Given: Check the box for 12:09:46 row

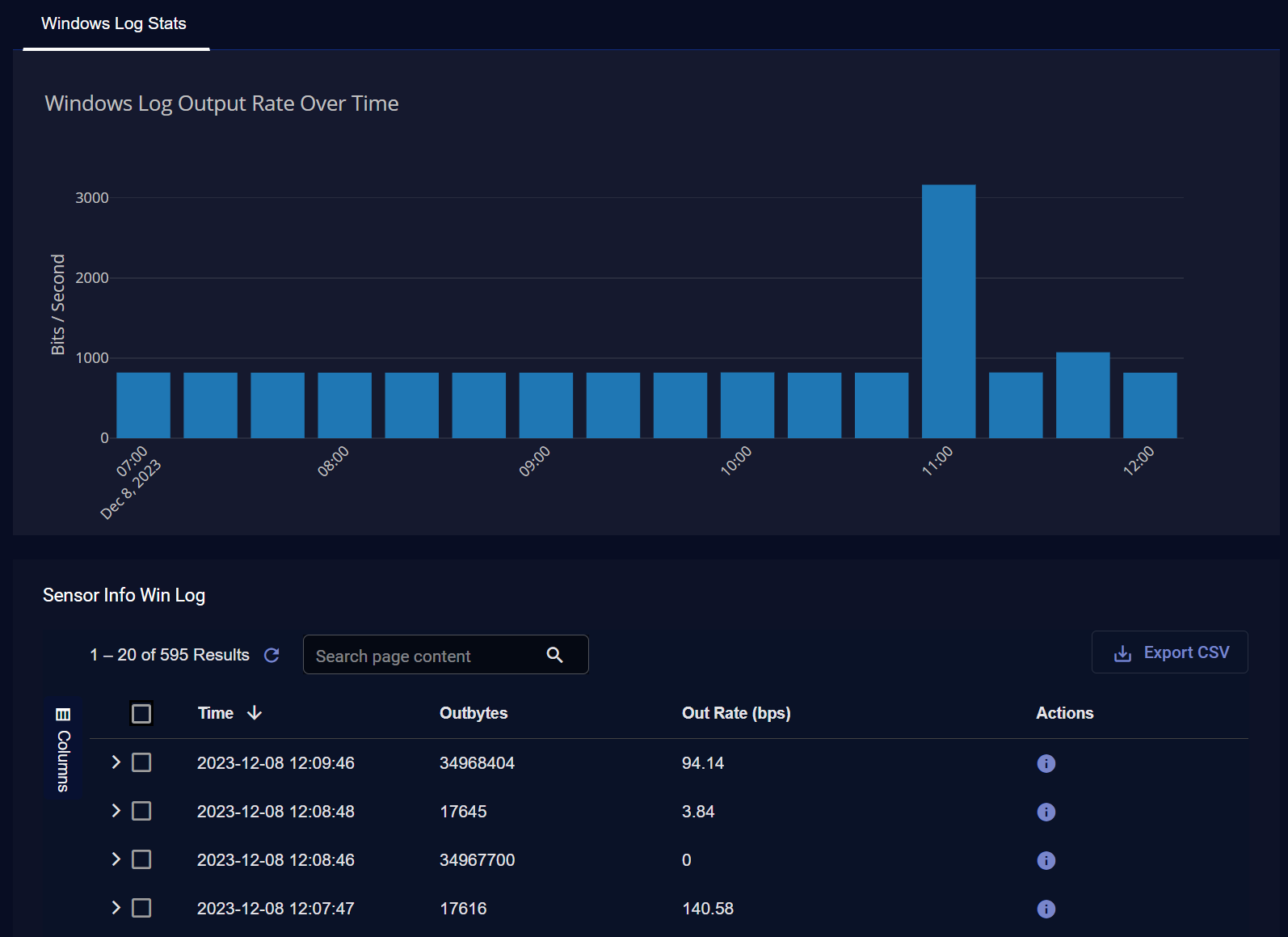Looking at the screenshot, I should tap(141, 762).
